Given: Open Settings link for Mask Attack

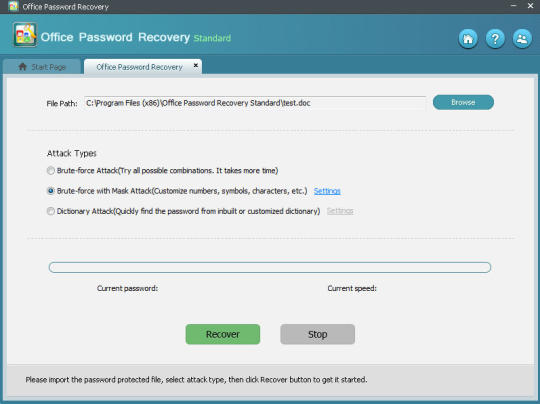Looking at the screenshot, I should point(327,191).
